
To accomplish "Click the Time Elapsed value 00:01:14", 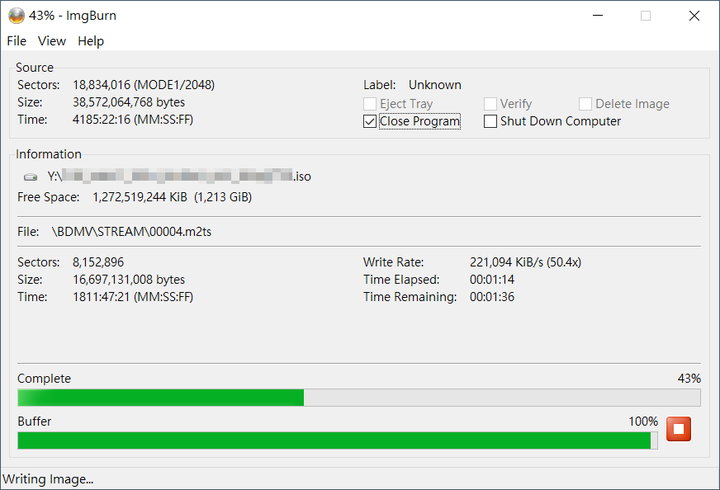I will pyautogui.click(x=492, y=280).
